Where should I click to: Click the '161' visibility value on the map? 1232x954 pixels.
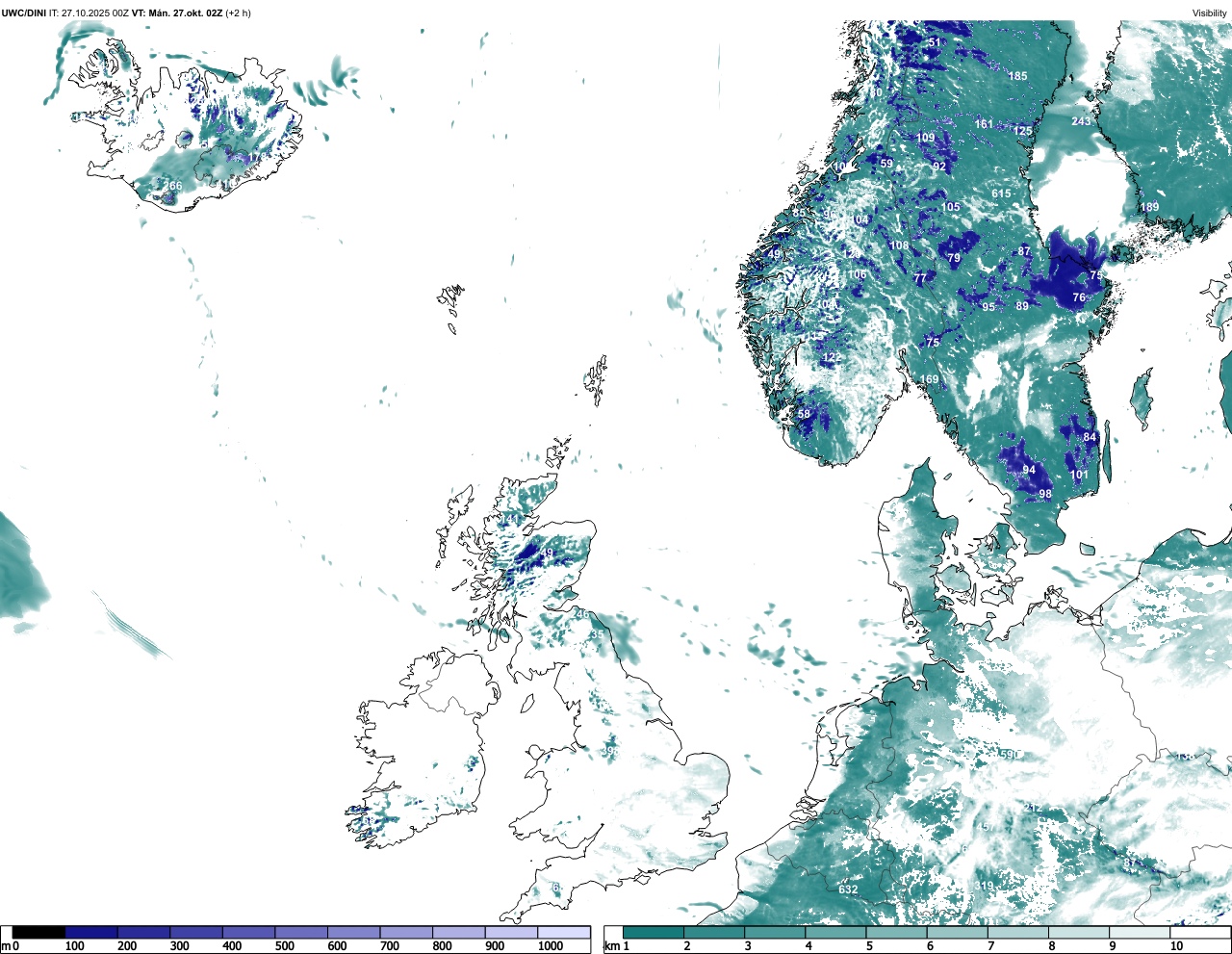(x=984, y=124)
